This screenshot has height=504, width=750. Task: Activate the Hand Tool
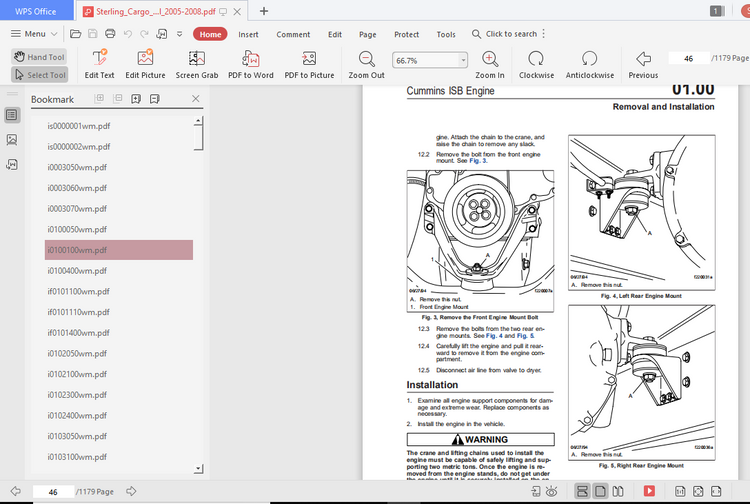point(40,57)
